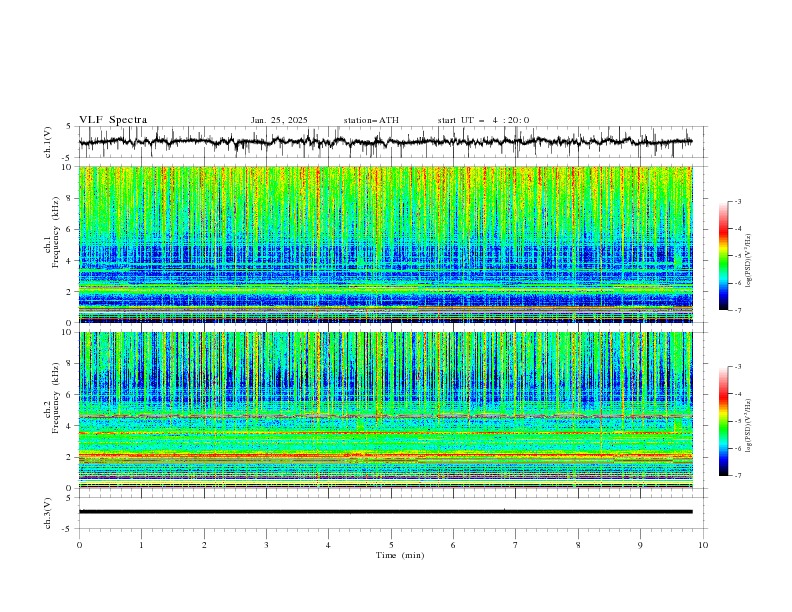Click tick label "5" on the Time axis

pyautogui.click(x=391, y=545)
